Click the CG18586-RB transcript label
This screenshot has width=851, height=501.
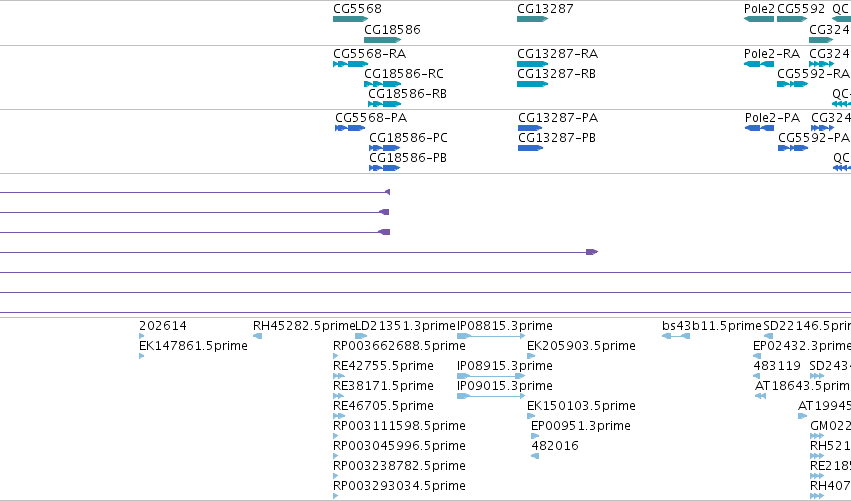coord(408,94)
